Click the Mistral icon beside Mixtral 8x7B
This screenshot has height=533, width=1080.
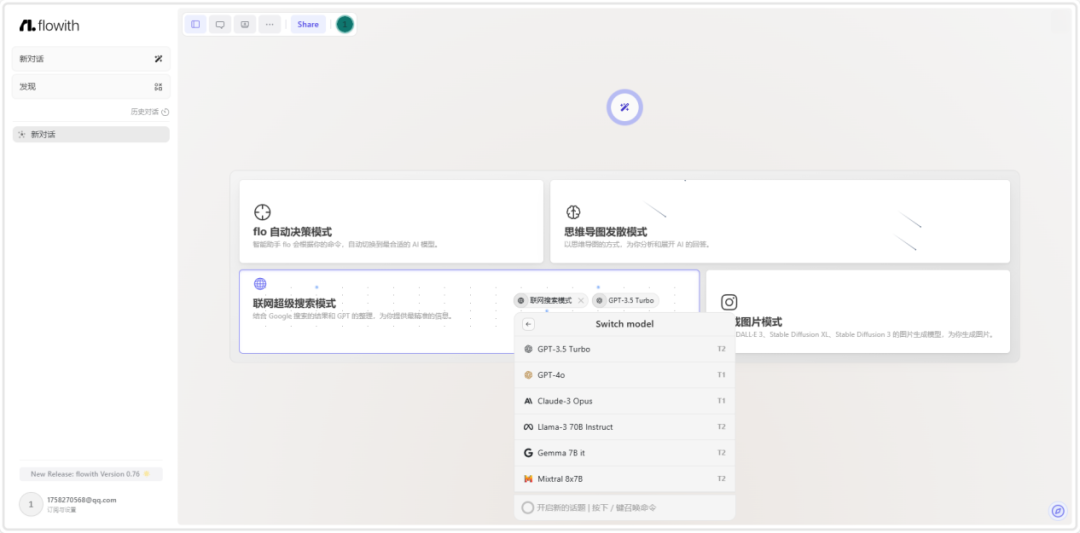528,479
